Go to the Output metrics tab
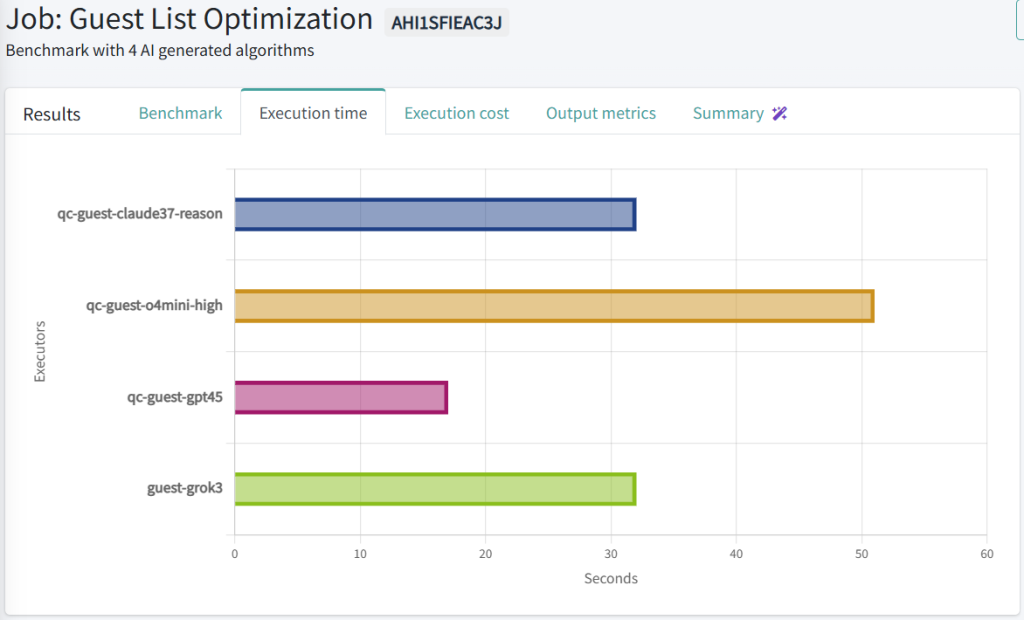 tap(600, 113)
